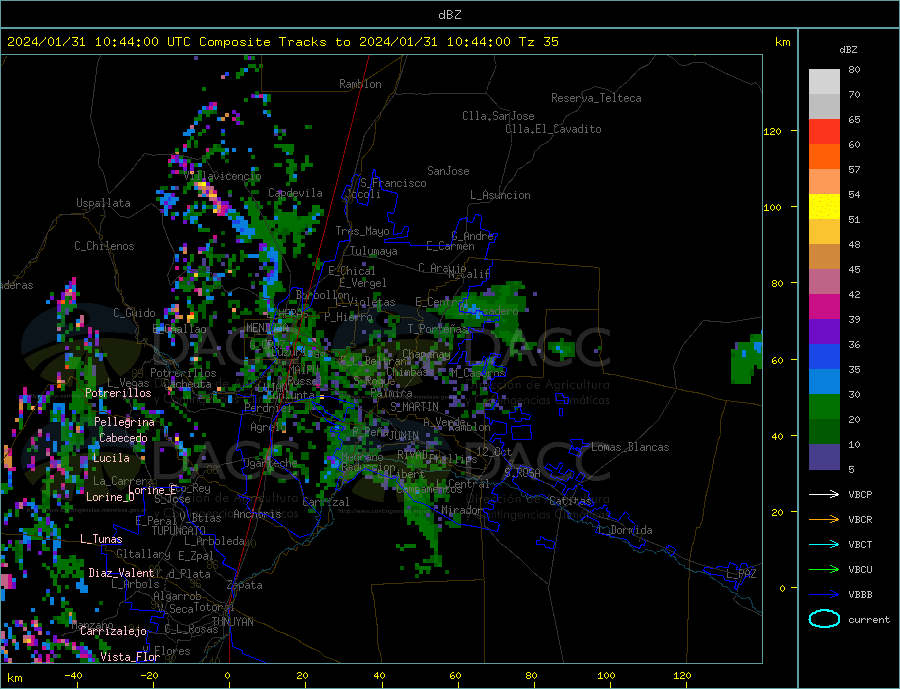Click the 'VBCT' legend label

(x=860, y=544)
